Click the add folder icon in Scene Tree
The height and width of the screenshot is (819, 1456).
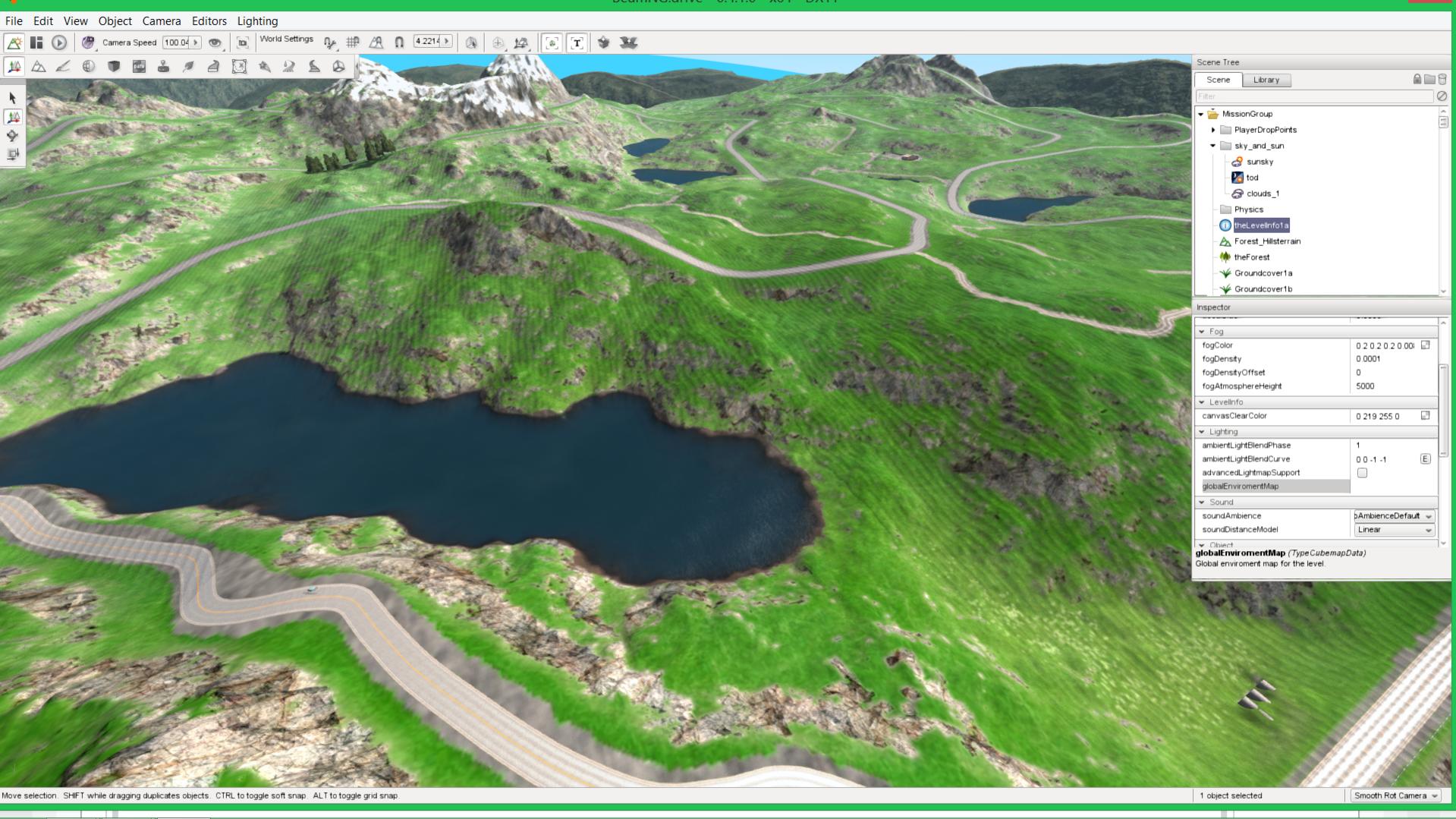coord(1429,79)
